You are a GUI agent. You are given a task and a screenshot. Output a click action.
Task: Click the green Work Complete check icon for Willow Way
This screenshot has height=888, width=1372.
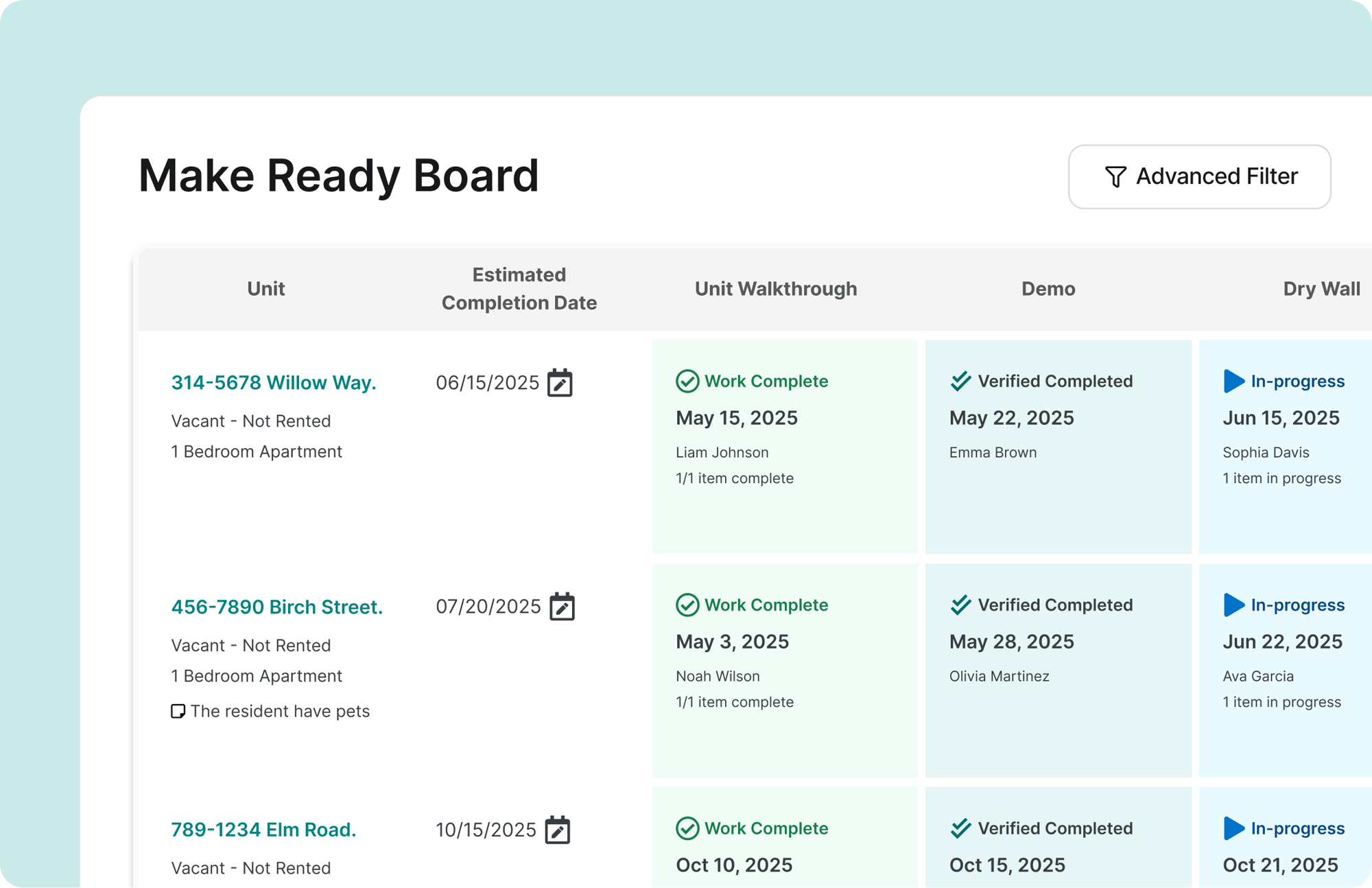[686, 381]
